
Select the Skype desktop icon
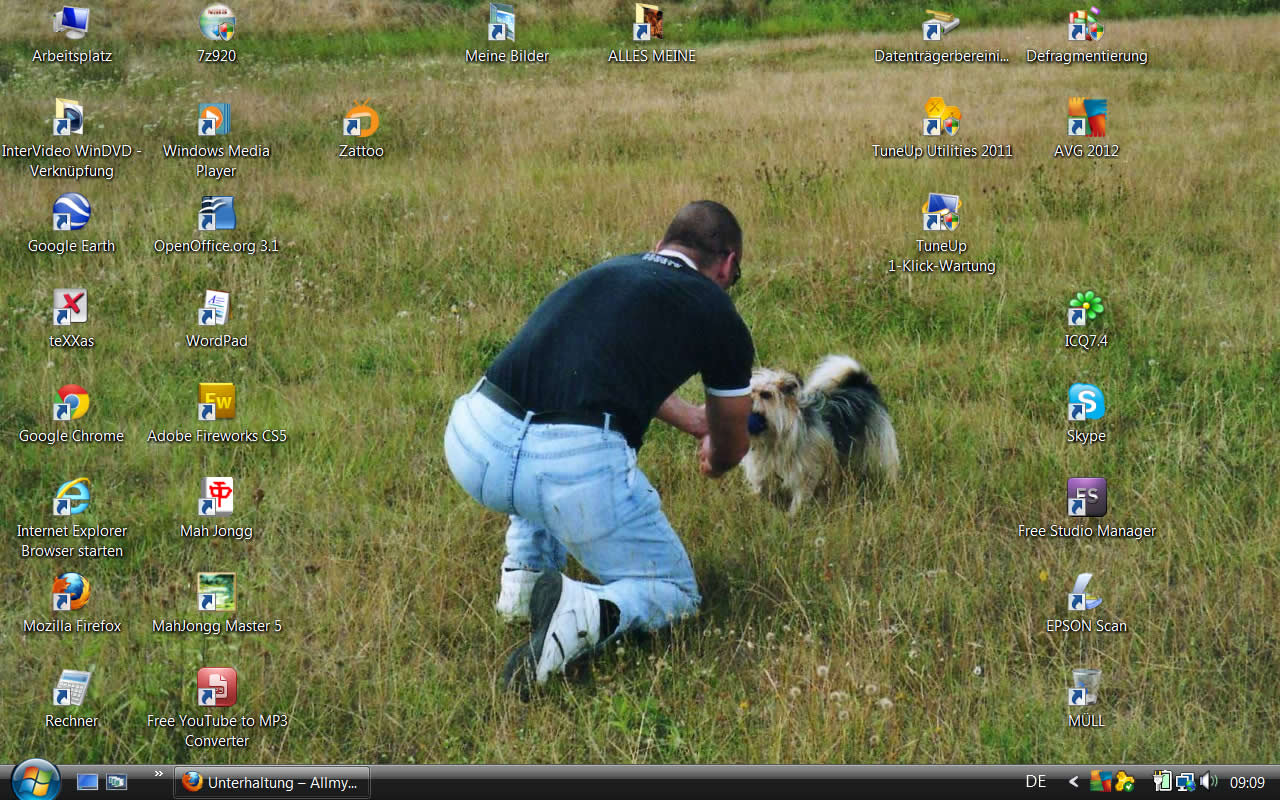click(1086, 403)
